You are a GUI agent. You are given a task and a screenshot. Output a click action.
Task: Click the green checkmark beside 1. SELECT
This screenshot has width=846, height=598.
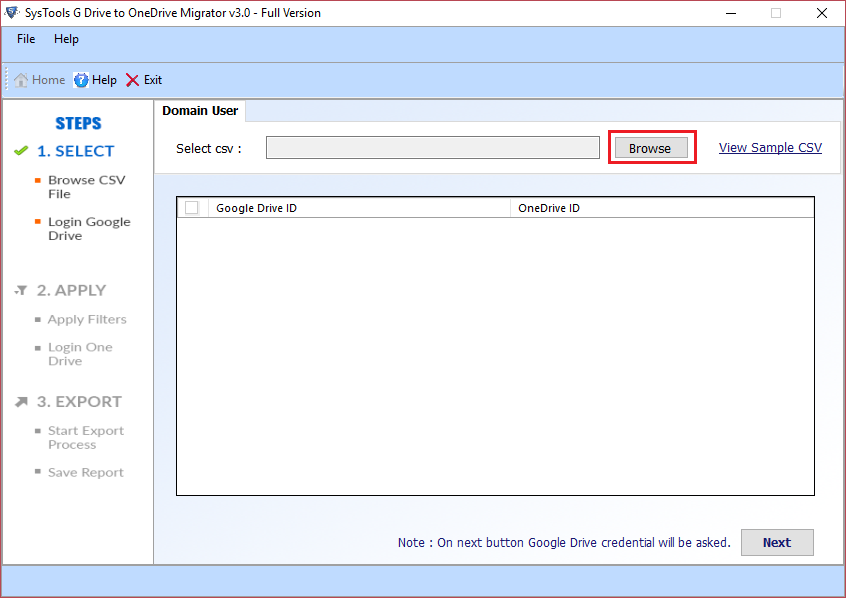click(x=21, y=151)
